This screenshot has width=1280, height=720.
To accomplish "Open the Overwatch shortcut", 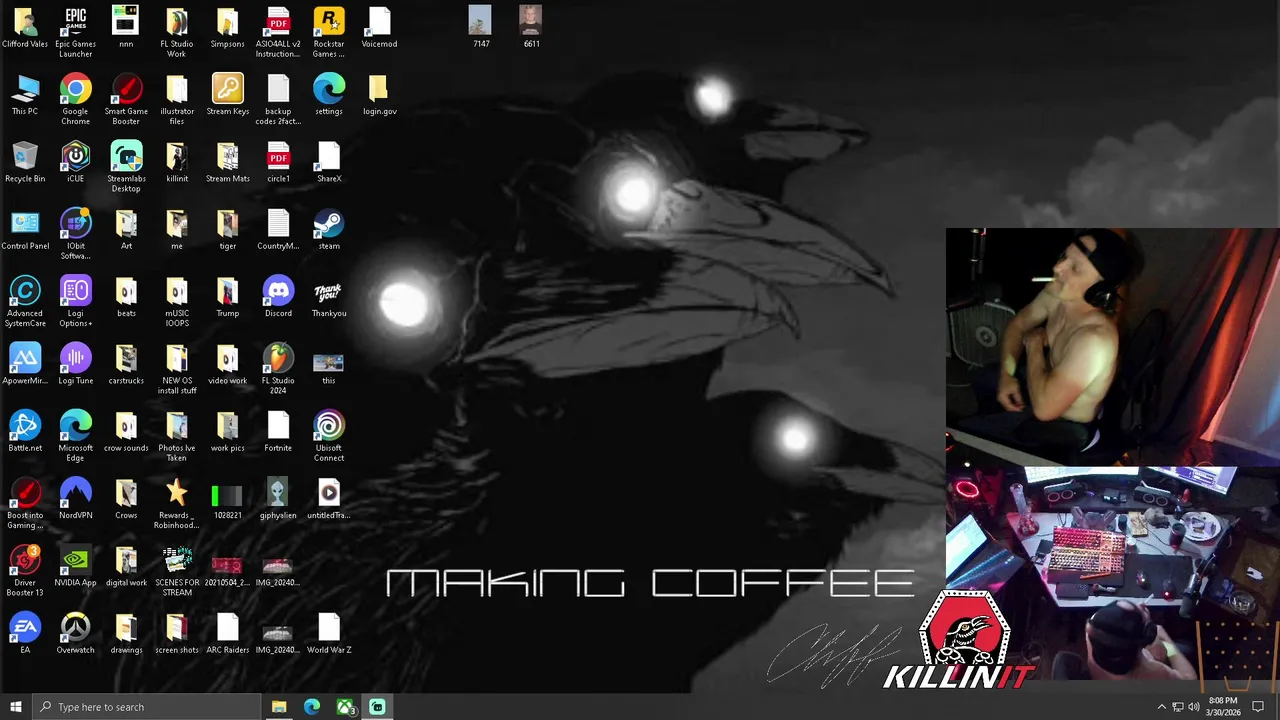I will point(75,634).
